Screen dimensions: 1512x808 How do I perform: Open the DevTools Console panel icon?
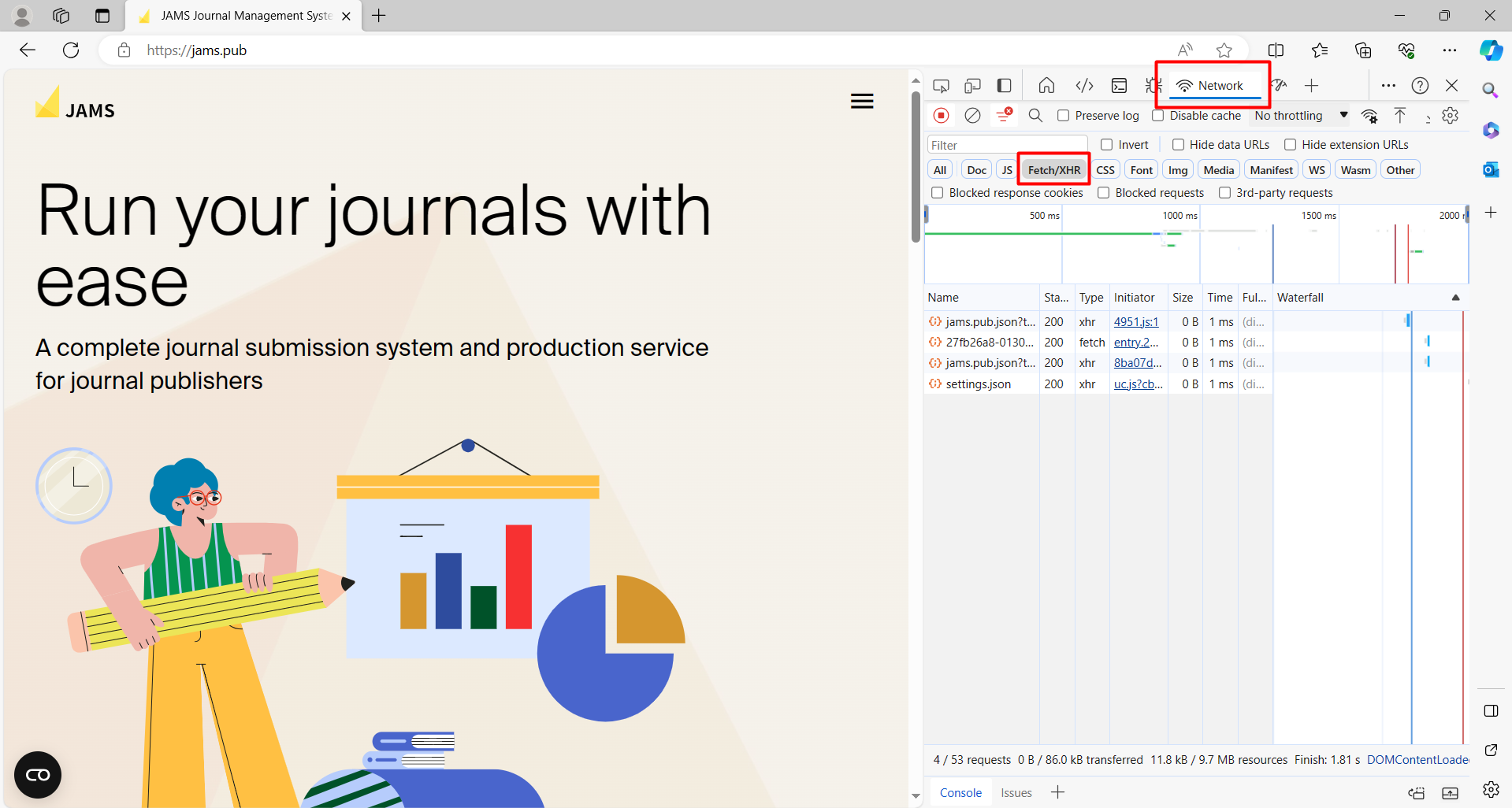point(1119,86)
